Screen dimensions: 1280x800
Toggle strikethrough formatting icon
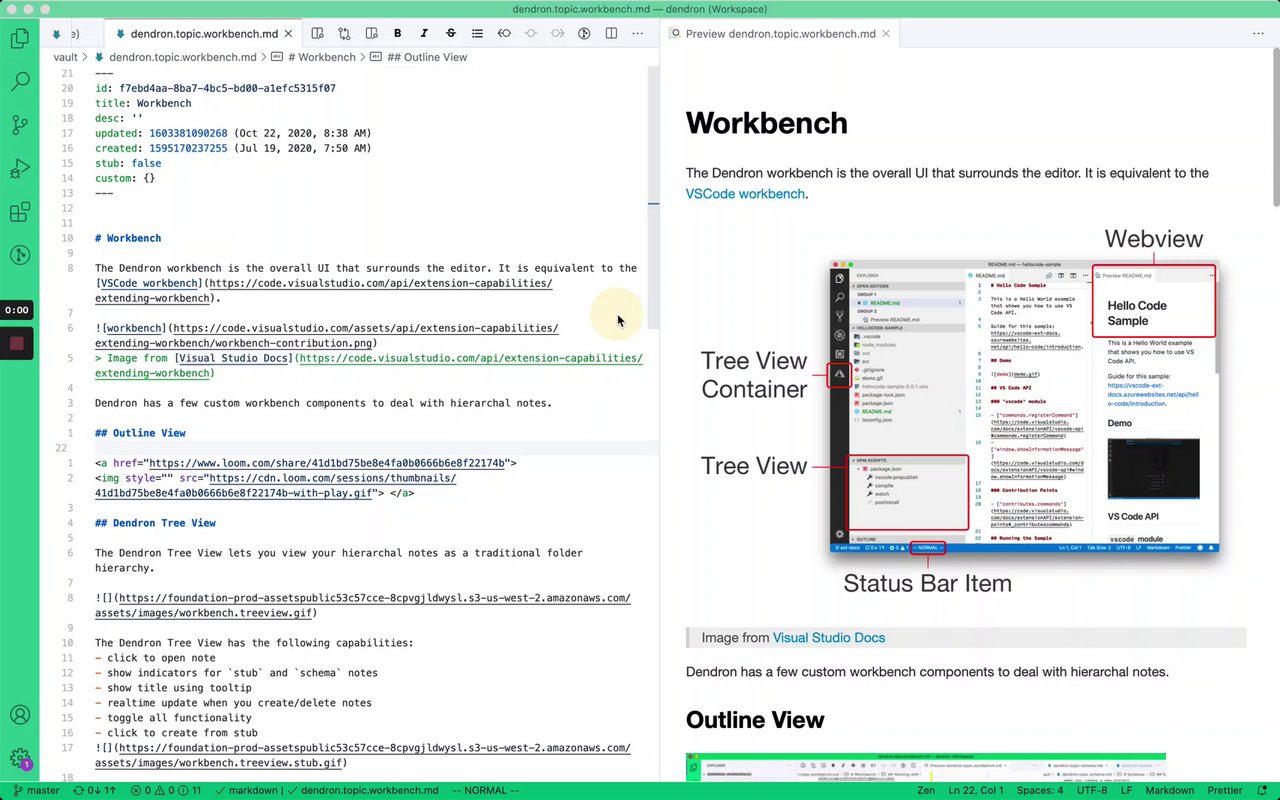click(x=451, y=33)
